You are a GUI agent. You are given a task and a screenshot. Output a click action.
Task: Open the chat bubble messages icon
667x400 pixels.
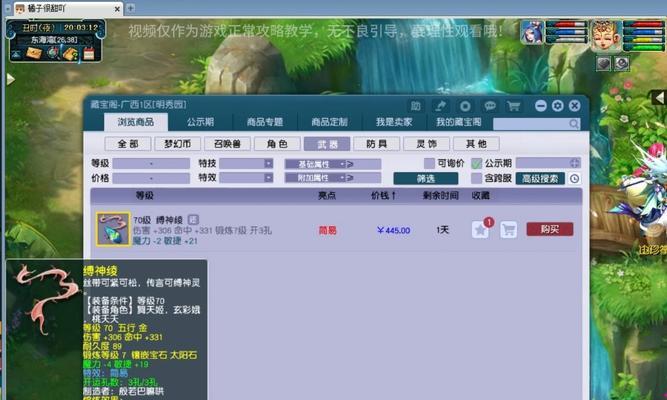[490, 106]
